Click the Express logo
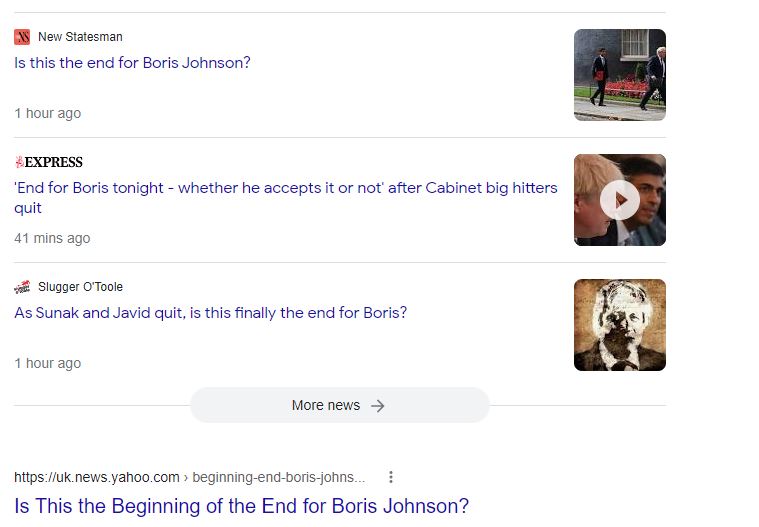 (x=49, y=162)
